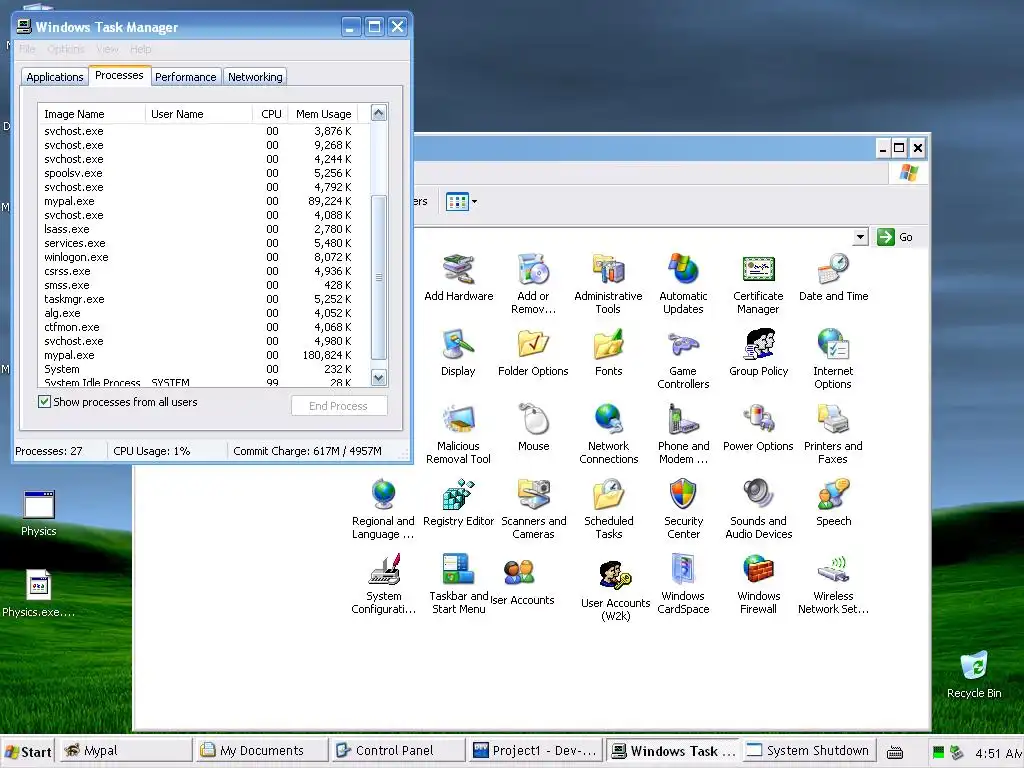The width and height of the screenshot is (1024, 768).
Task: Select the winlogon.exe process row
Action: pyautogui.click(x=204, y=257)
